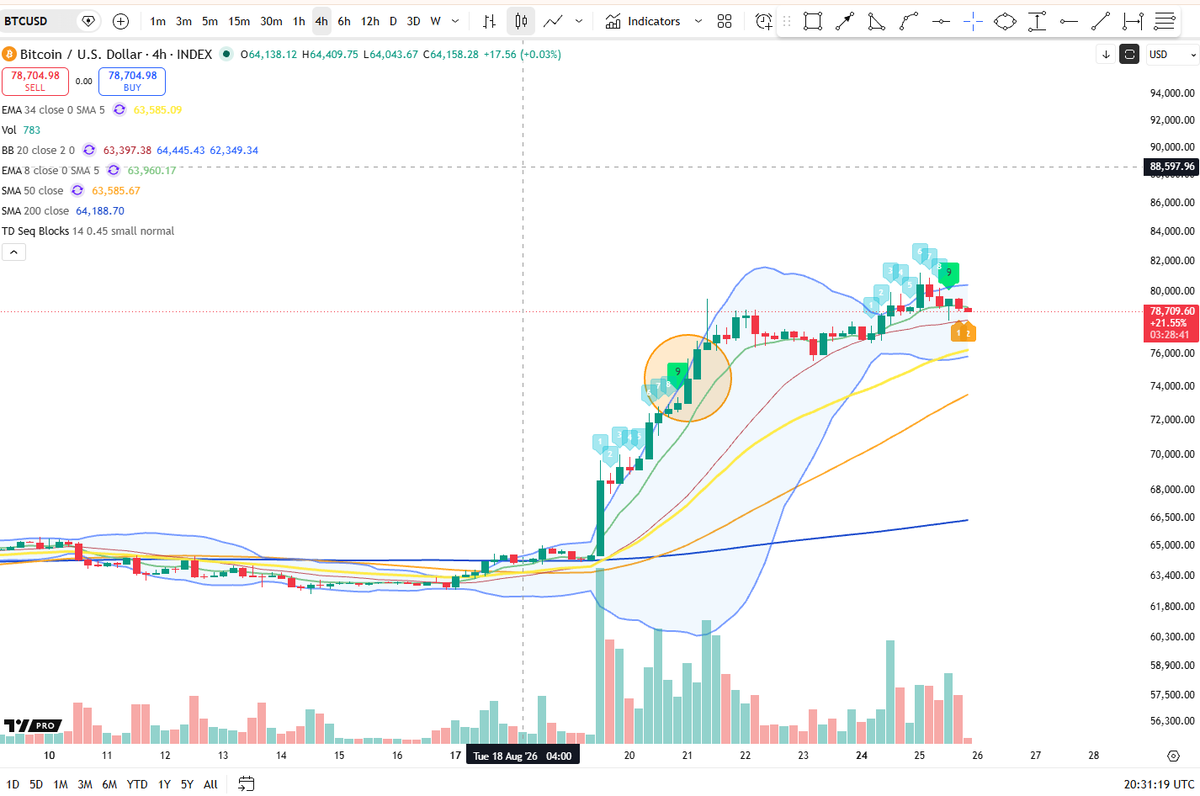
Task: Select the Rectangle drawing tool
Action: tap(813, 21)
